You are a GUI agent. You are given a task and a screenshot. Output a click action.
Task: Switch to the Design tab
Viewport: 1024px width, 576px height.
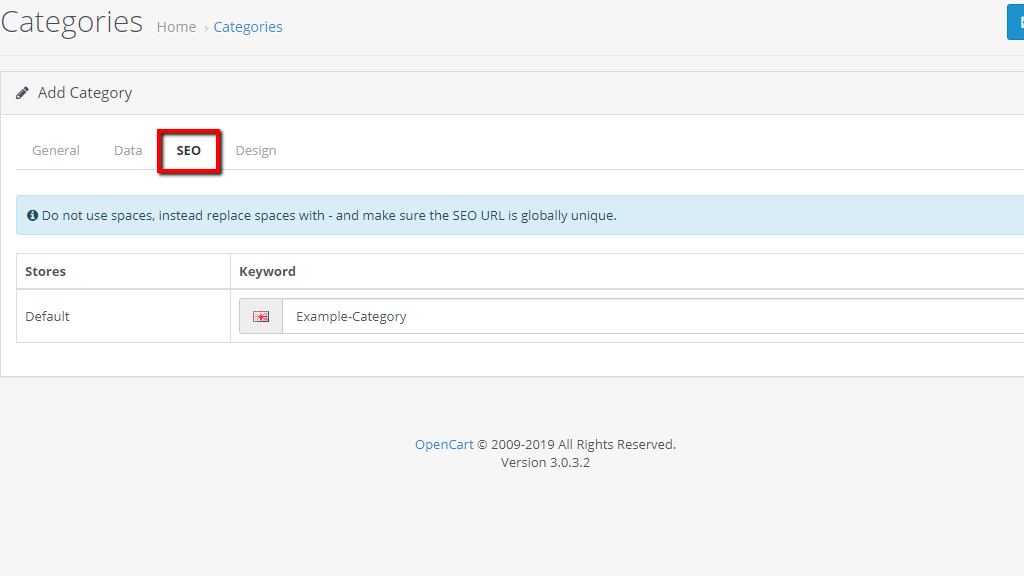[255, 150]
